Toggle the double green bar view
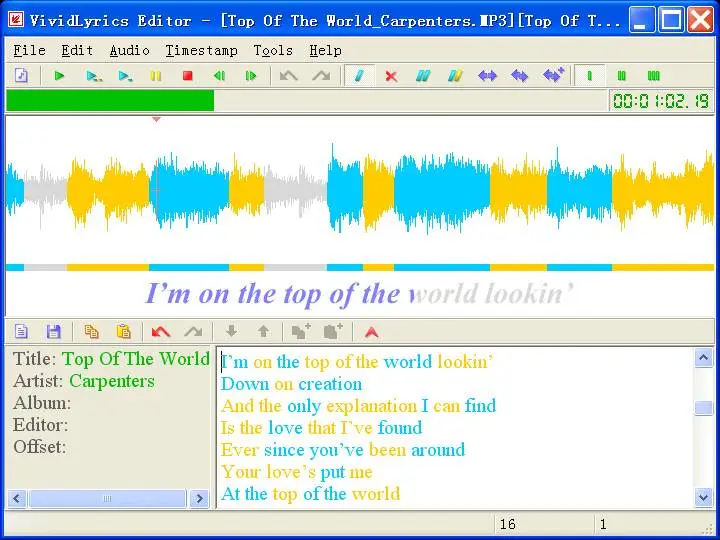 point(621,75)
